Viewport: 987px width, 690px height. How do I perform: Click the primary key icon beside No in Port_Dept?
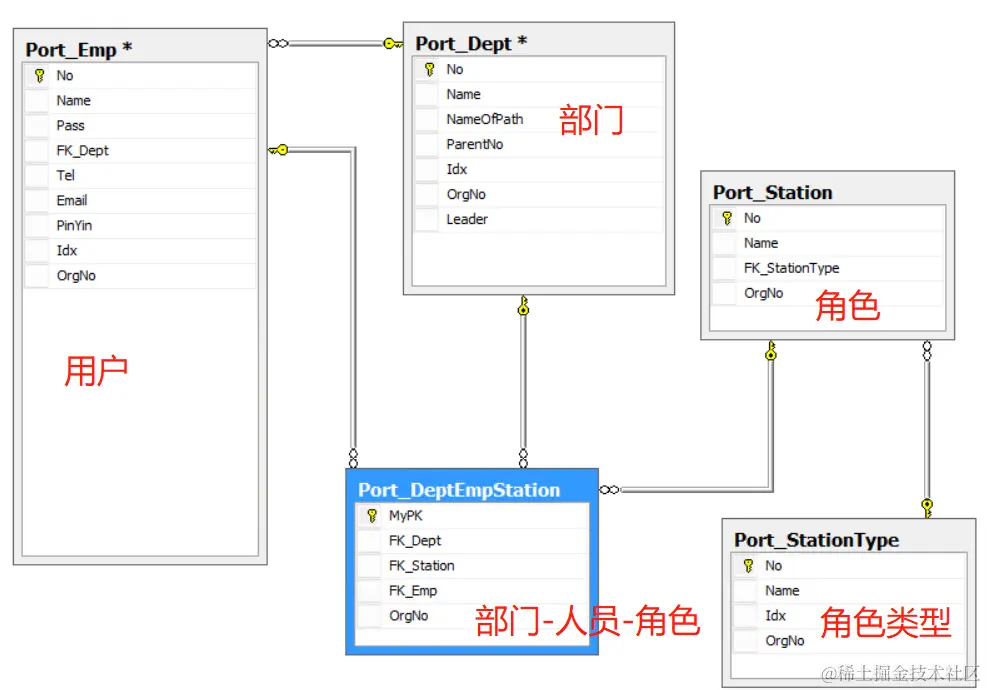(429, 69)
